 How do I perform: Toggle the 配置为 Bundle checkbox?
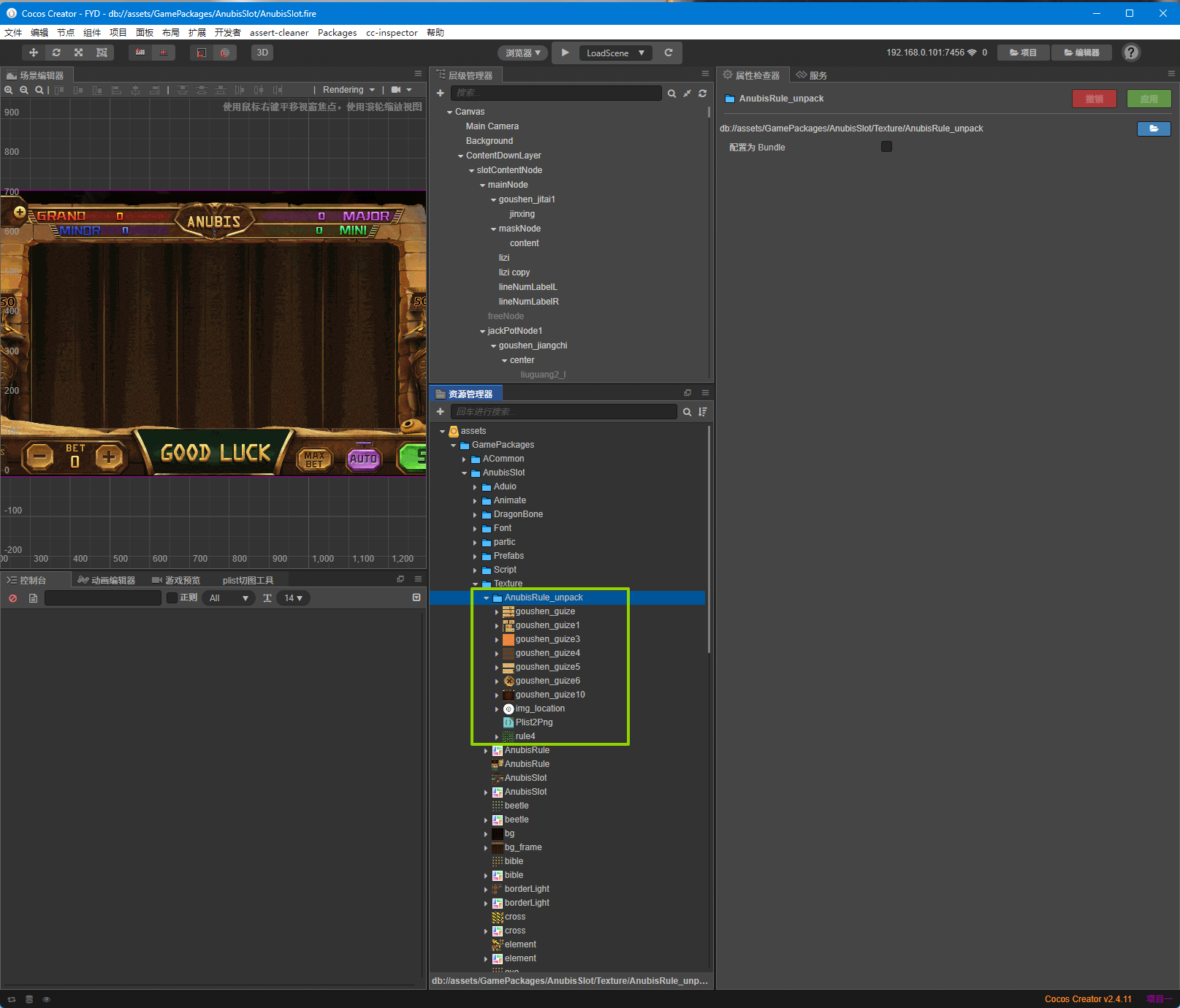(x=886, y=147)
